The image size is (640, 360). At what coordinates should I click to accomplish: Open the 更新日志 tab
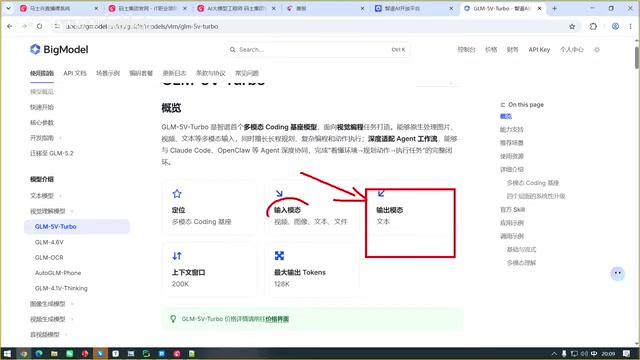tap(174, 73)
